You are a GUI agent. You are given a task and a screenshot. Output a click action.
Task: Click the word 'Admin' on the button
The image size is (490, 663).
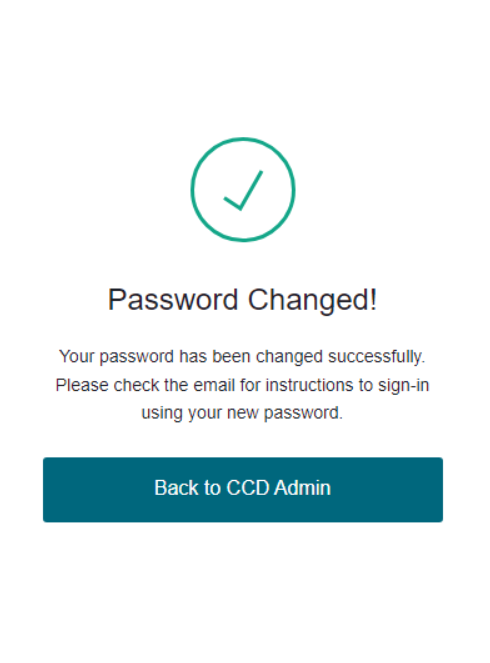pos(302,488)
